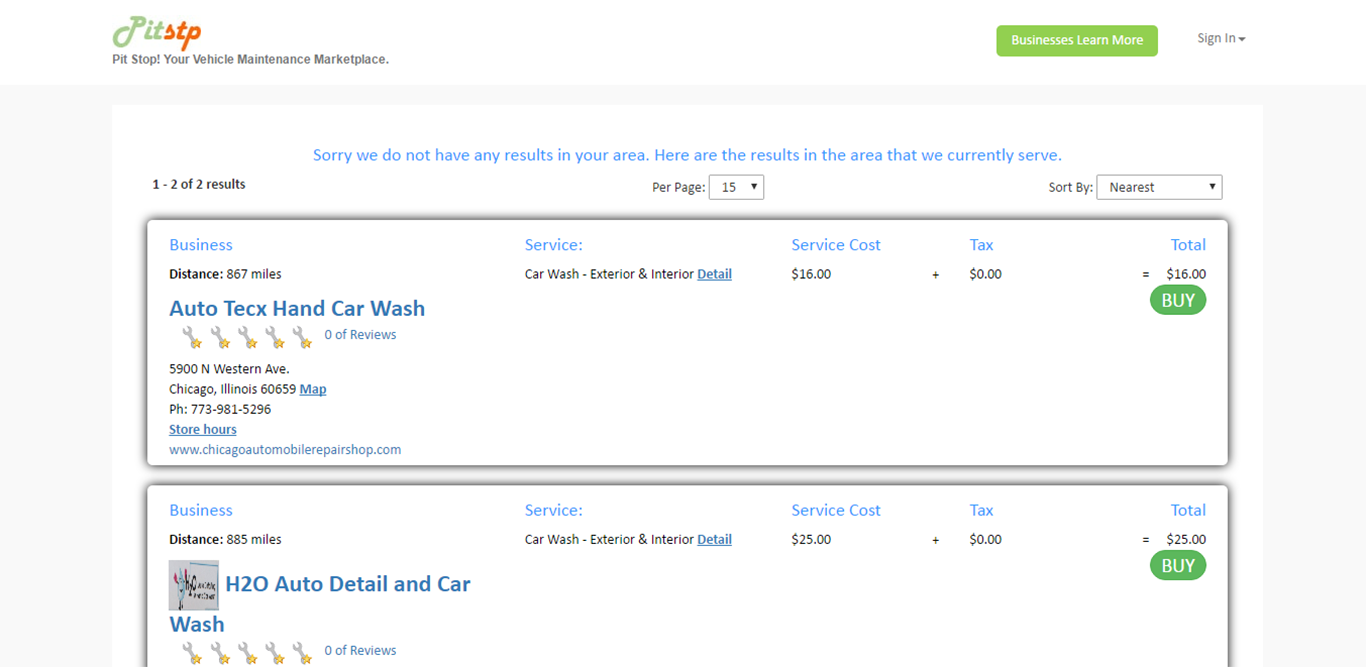The height and width of the screenshot is (667, 1366).
Task: Open Detail link for $16.00 car wash
Action: [714, 274]
